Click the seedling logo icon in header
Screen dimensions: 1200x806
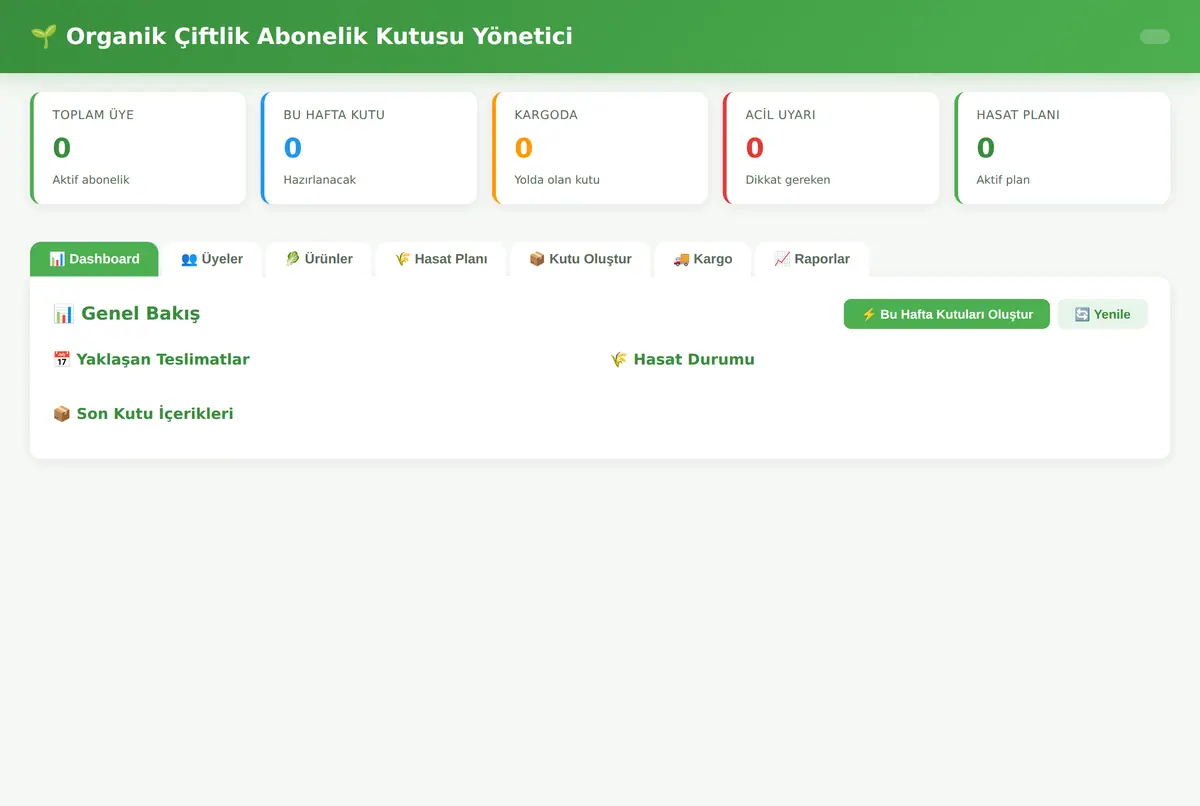pos(43,37)
